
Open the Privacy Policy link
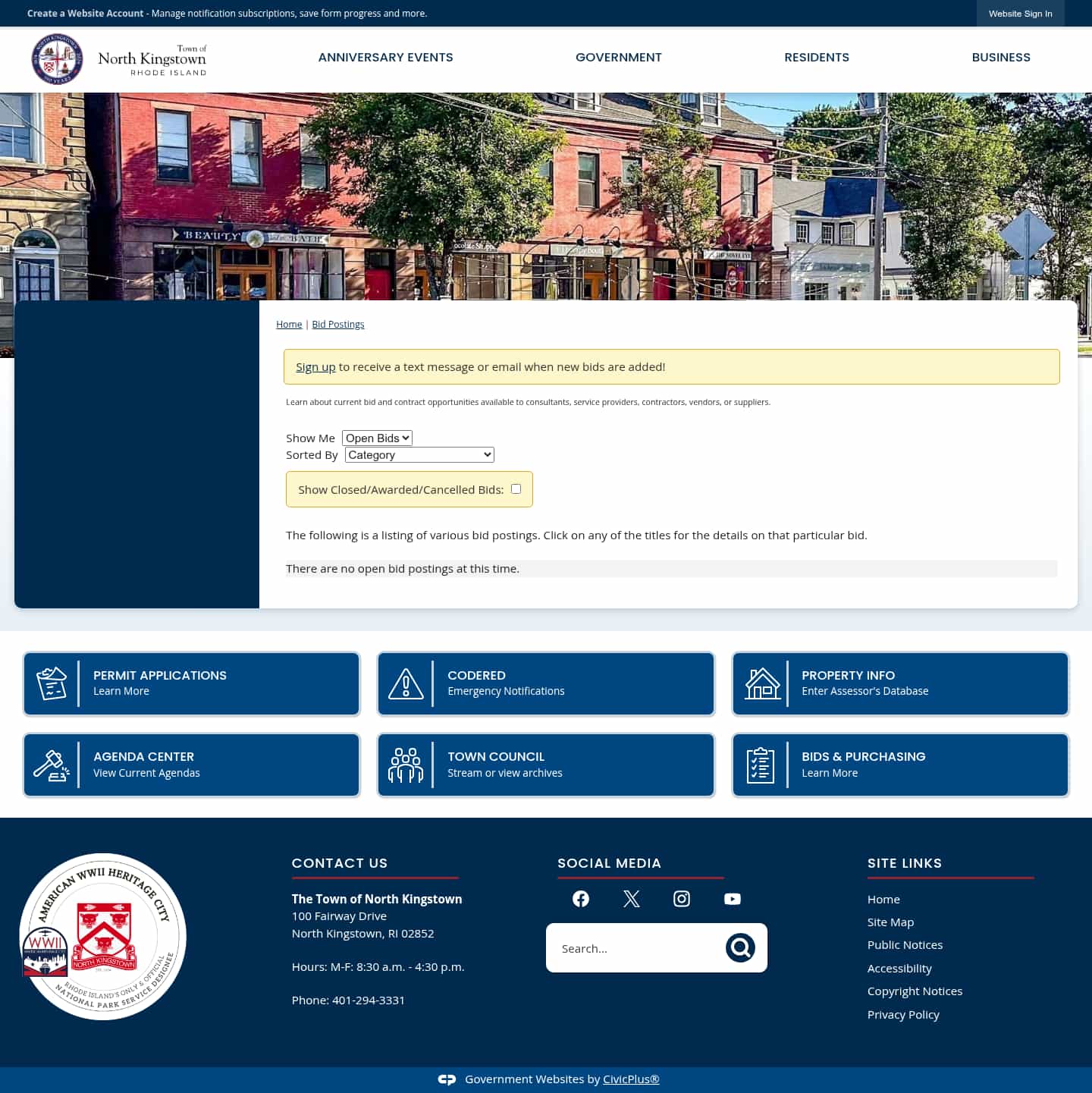tap(903, 1015)
